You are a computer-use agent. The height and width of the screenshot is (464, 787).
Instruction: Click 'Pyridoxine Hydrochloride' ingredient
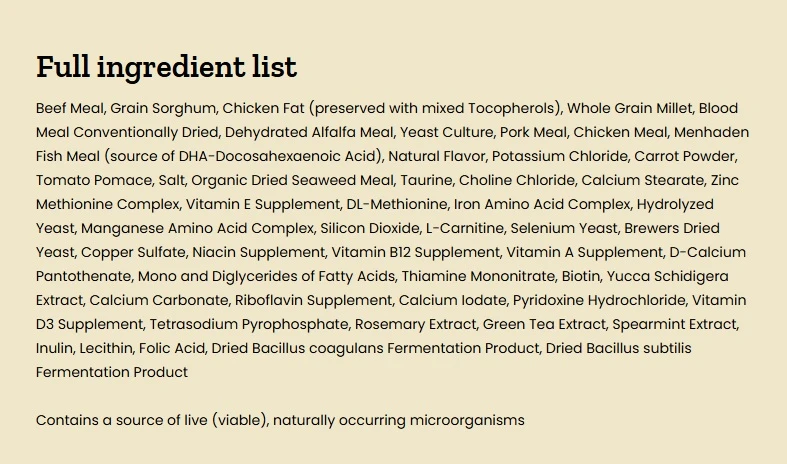tap(599, 300)
